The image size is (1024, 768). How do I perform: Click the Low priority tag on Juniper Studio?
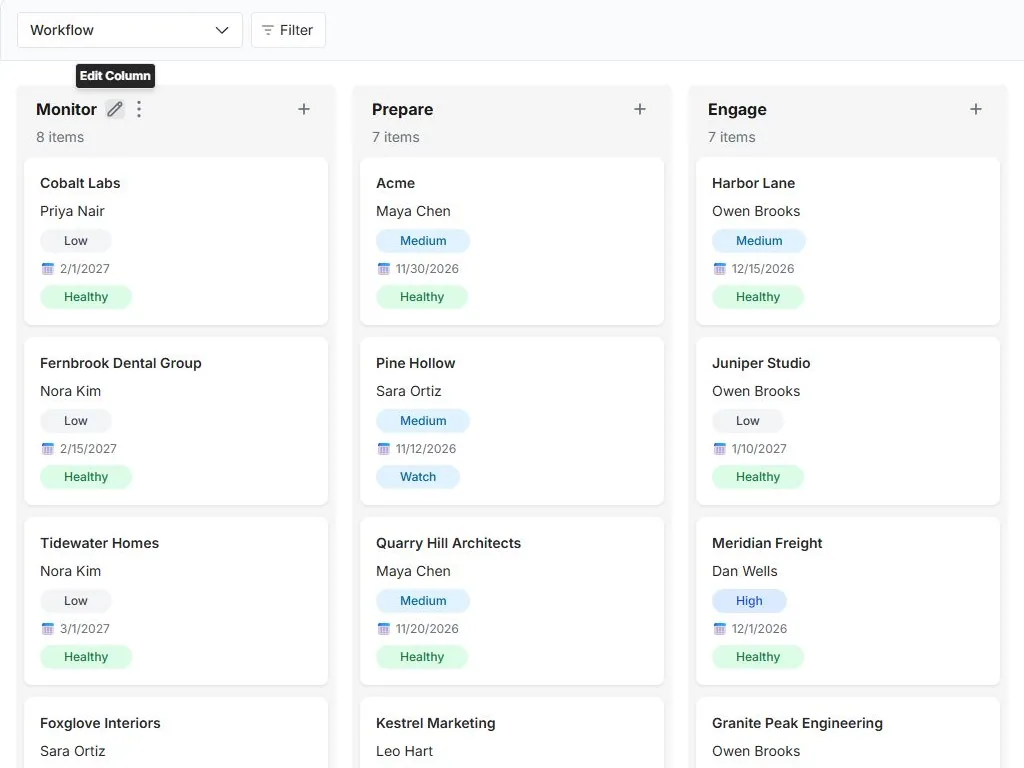tap(748, 421)
